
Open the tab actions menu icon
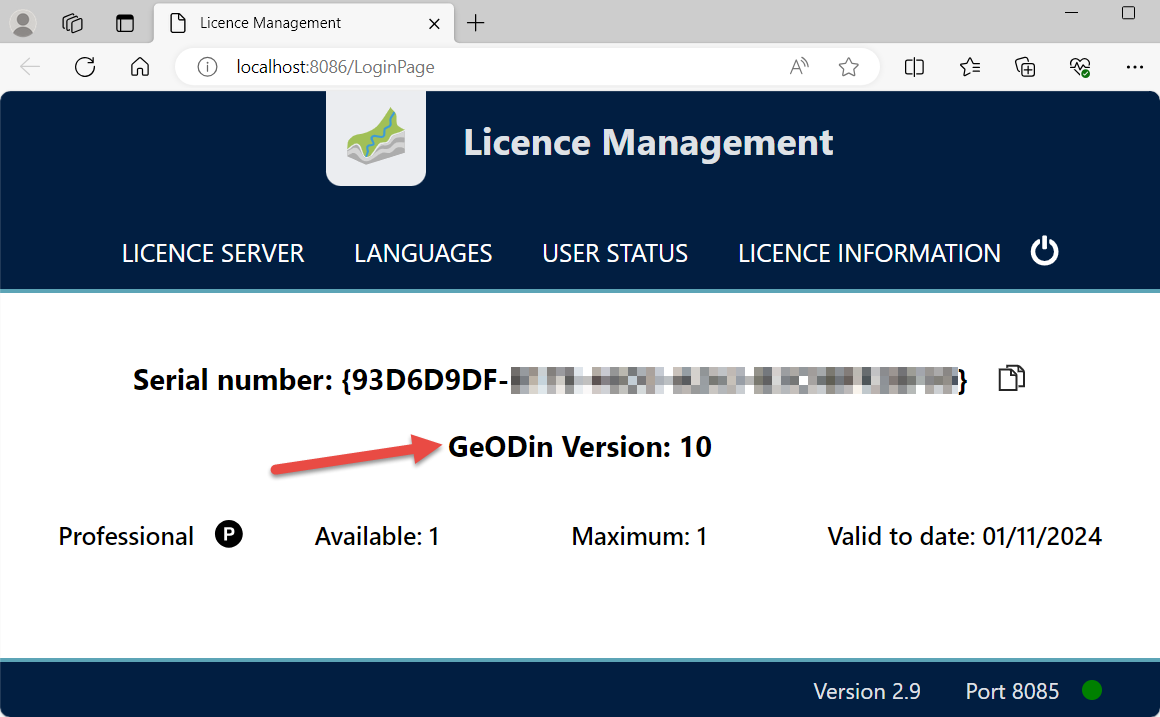(x=125, y=23)
